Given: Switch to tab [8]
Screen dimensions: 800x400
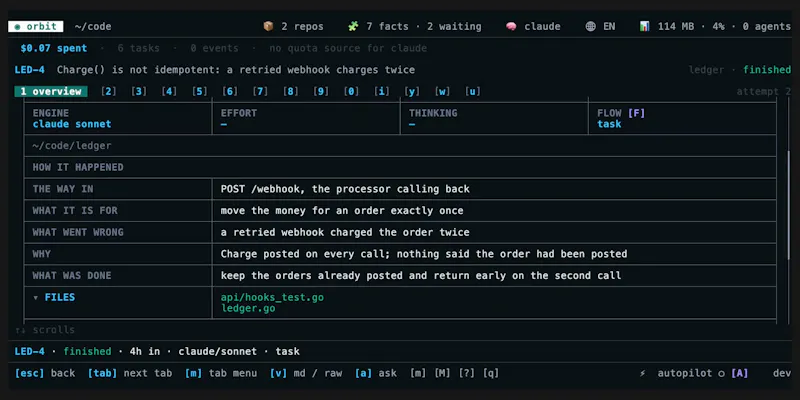Looking at the screenshot, I should pos(291,92).
